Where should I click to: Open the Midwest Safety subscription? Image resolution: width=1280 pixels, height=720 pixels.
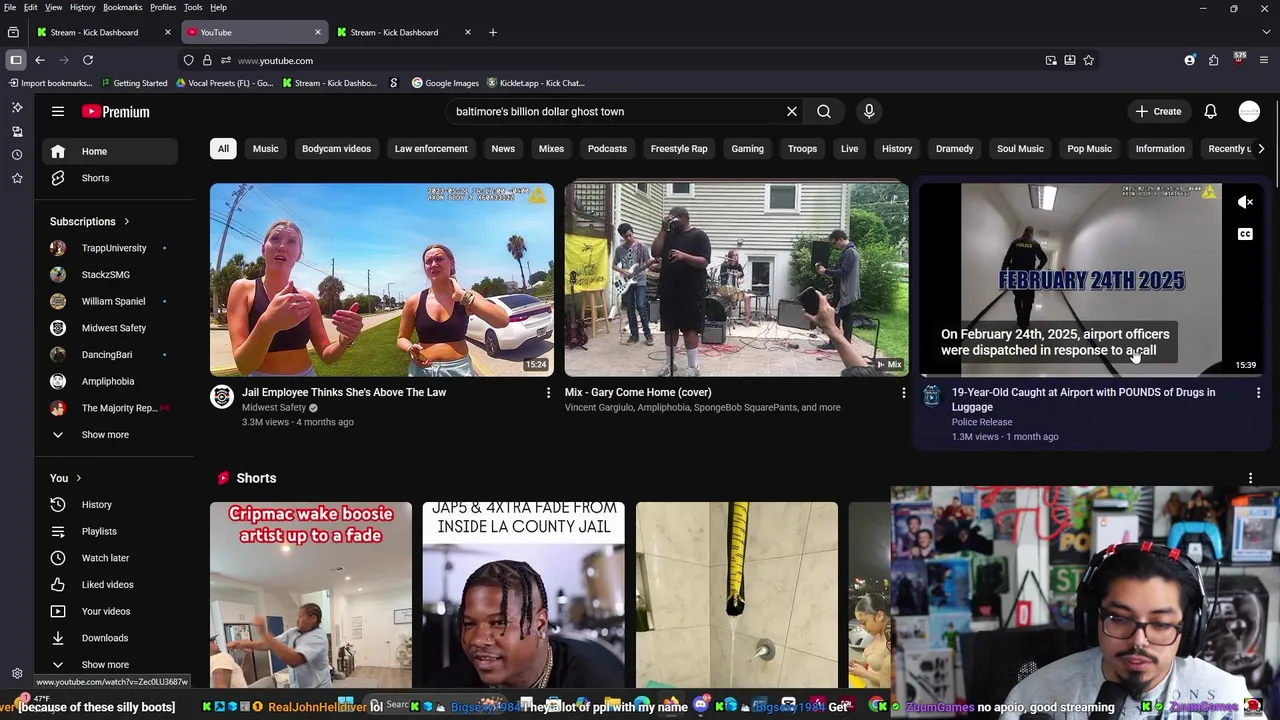coord(110,328)
